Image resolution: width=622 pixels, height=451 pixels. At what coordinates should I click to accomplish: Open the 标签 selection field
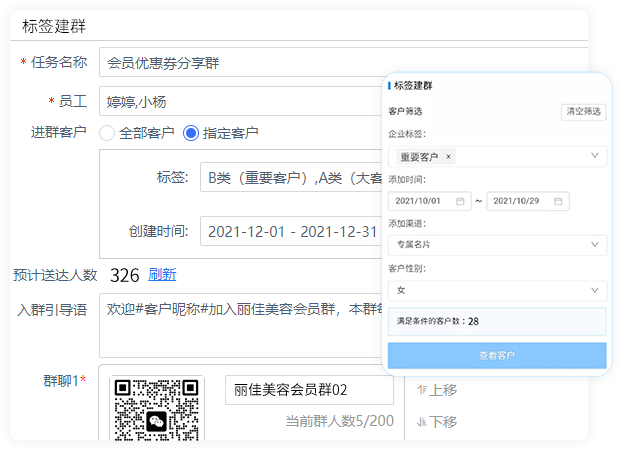tap(290, 178)
